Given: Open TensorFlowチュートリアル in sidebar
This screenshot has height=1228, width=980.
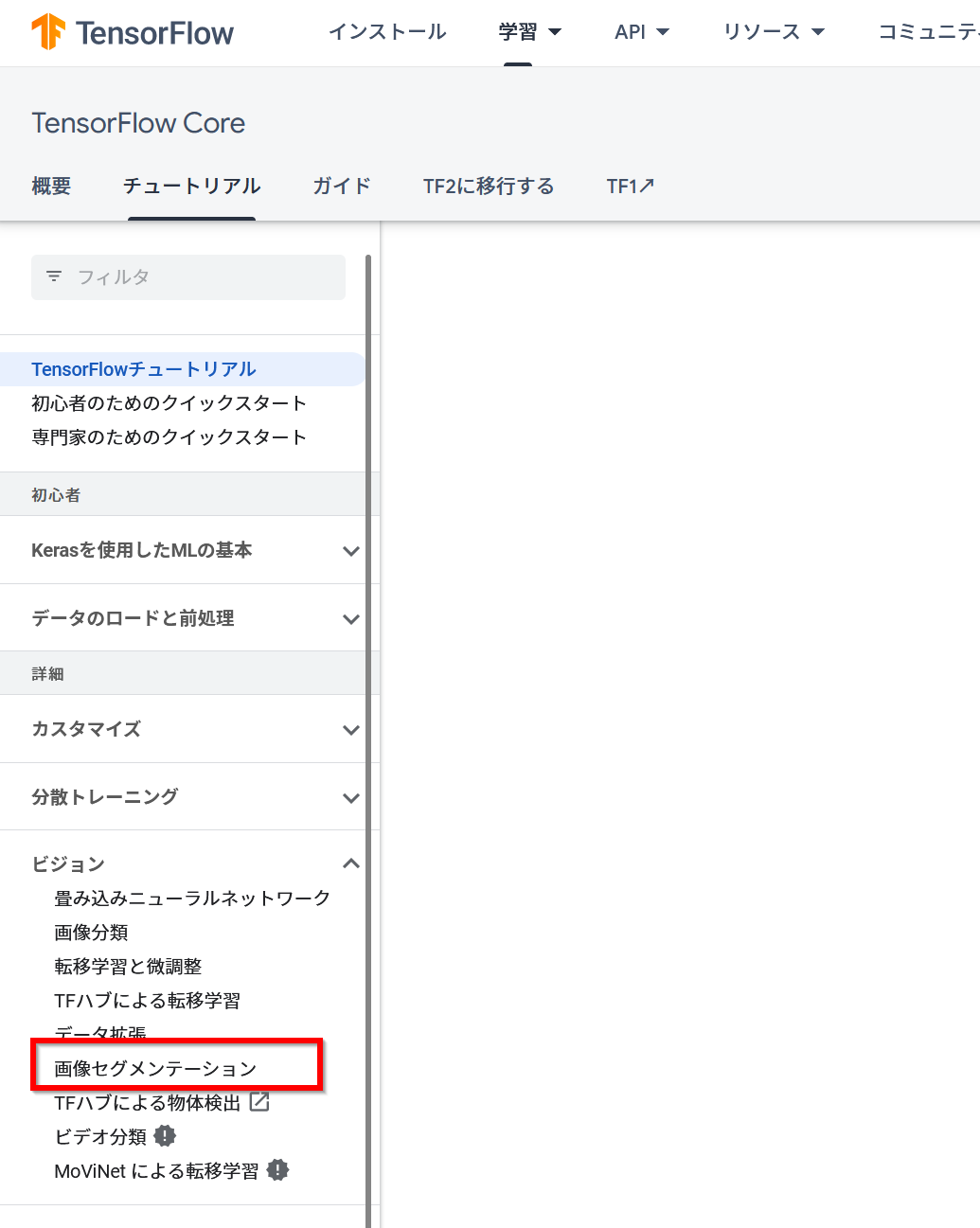Looking at the screenshot, I should (x=144, y=369).
